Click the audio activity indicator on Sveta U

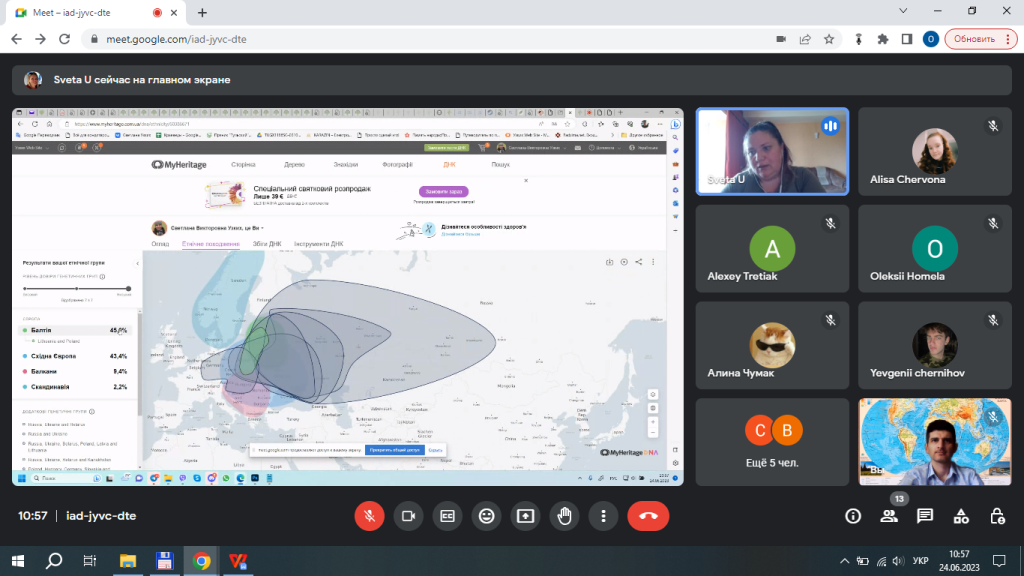click(830, 126)
